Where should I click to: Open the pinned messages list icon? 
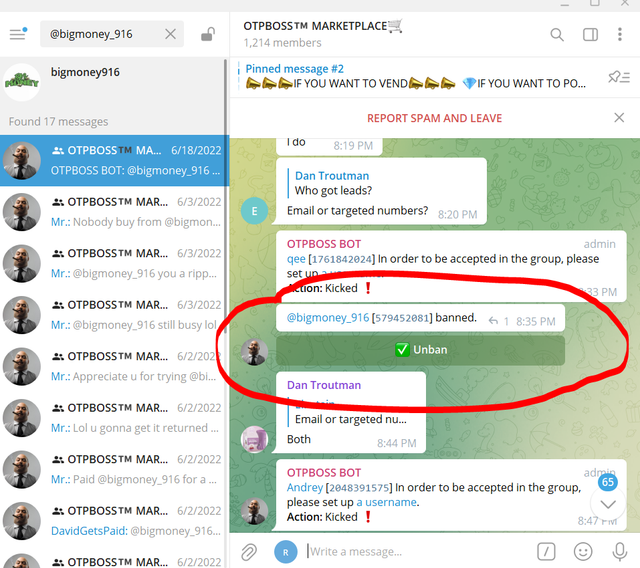(x=619, y=77)
